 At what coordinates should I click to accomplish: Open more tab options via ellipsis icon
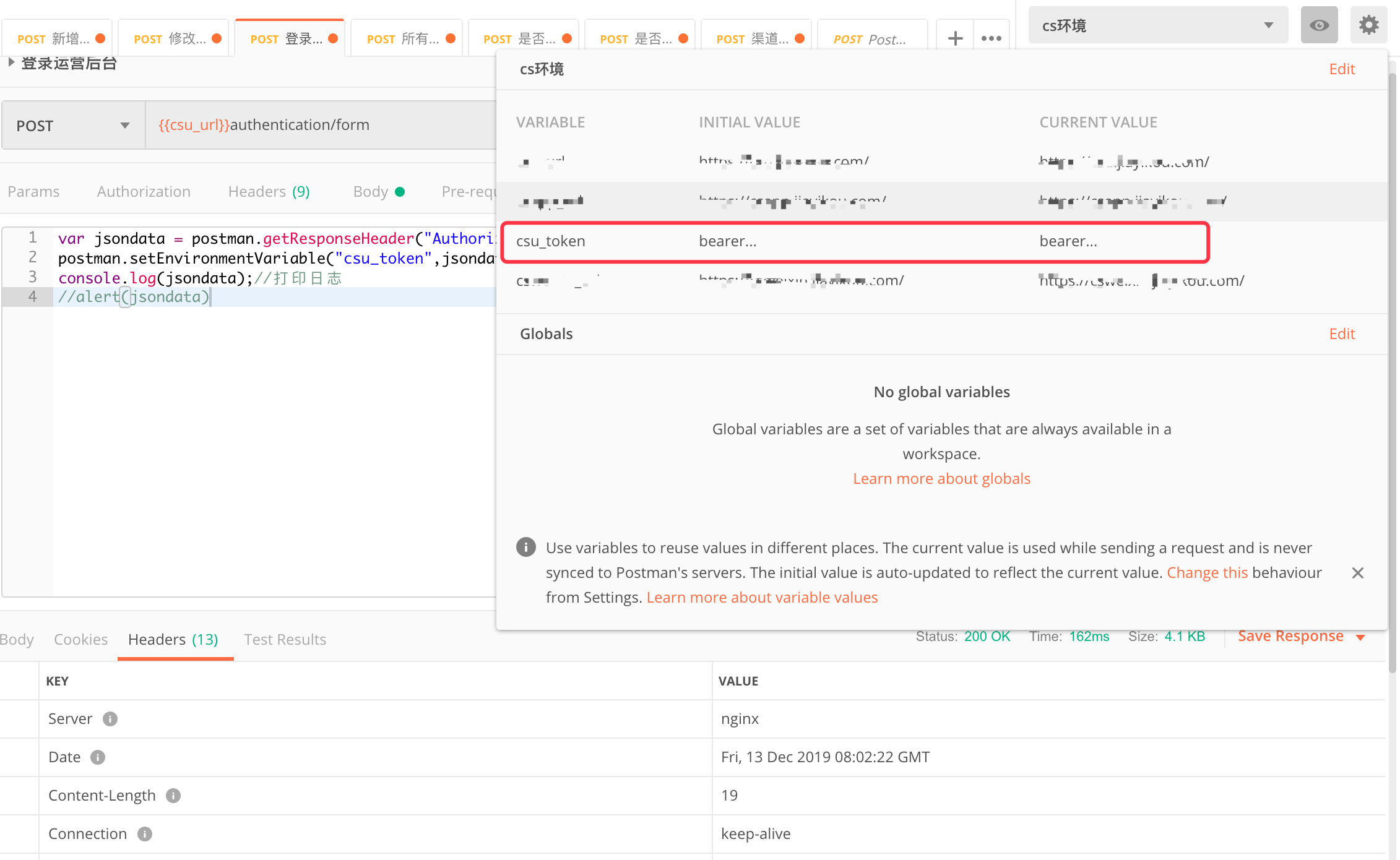[x=992, y=38]
